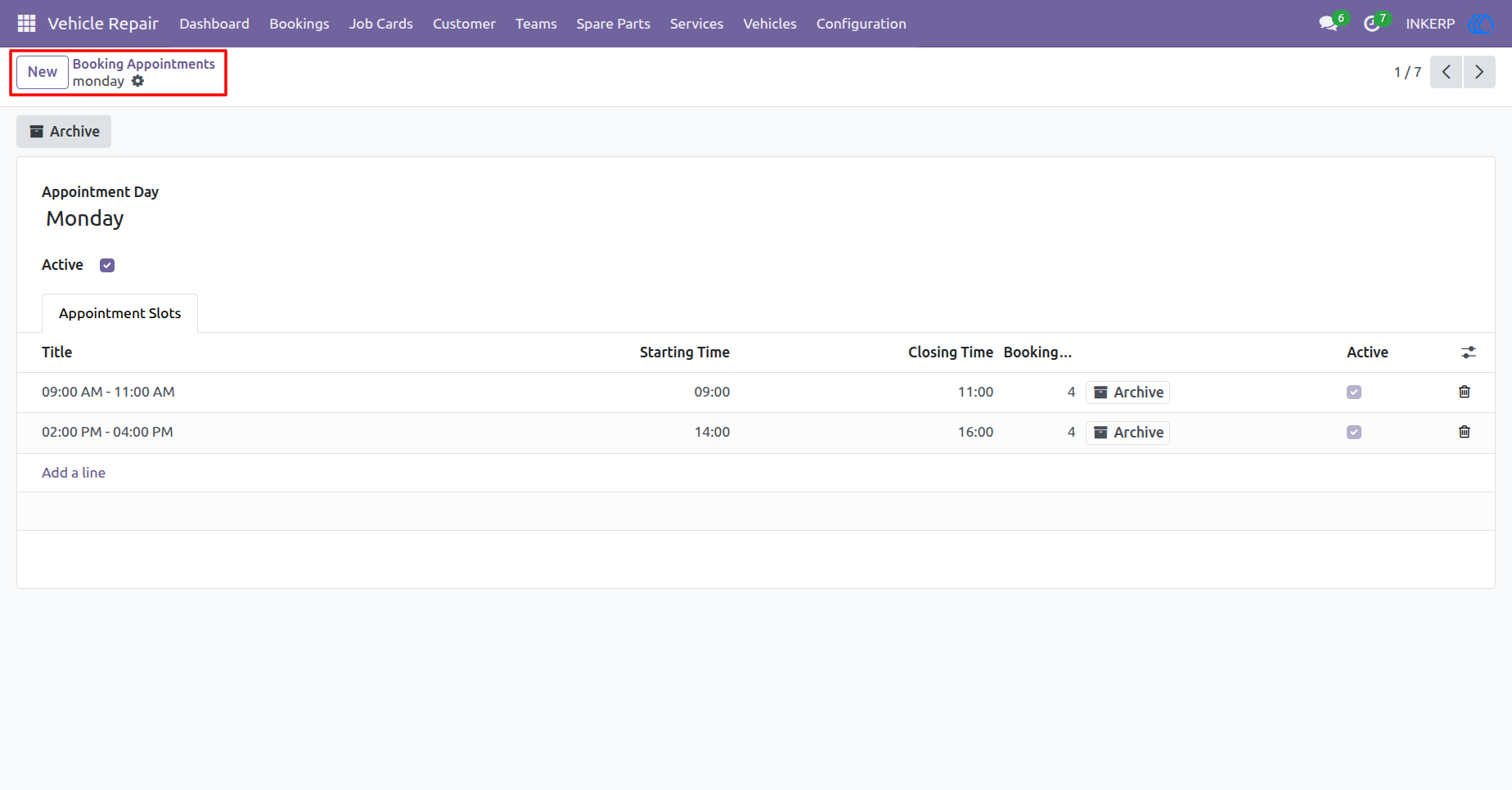
Task: Open the Bookings menu
Action: pyautogui.click(x=299, y=24)
